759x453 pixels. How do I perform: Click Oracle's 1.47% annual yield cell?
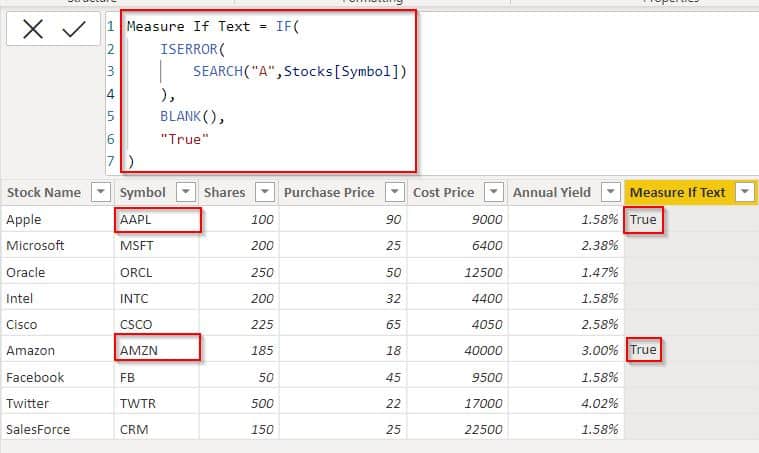(566, 272)
